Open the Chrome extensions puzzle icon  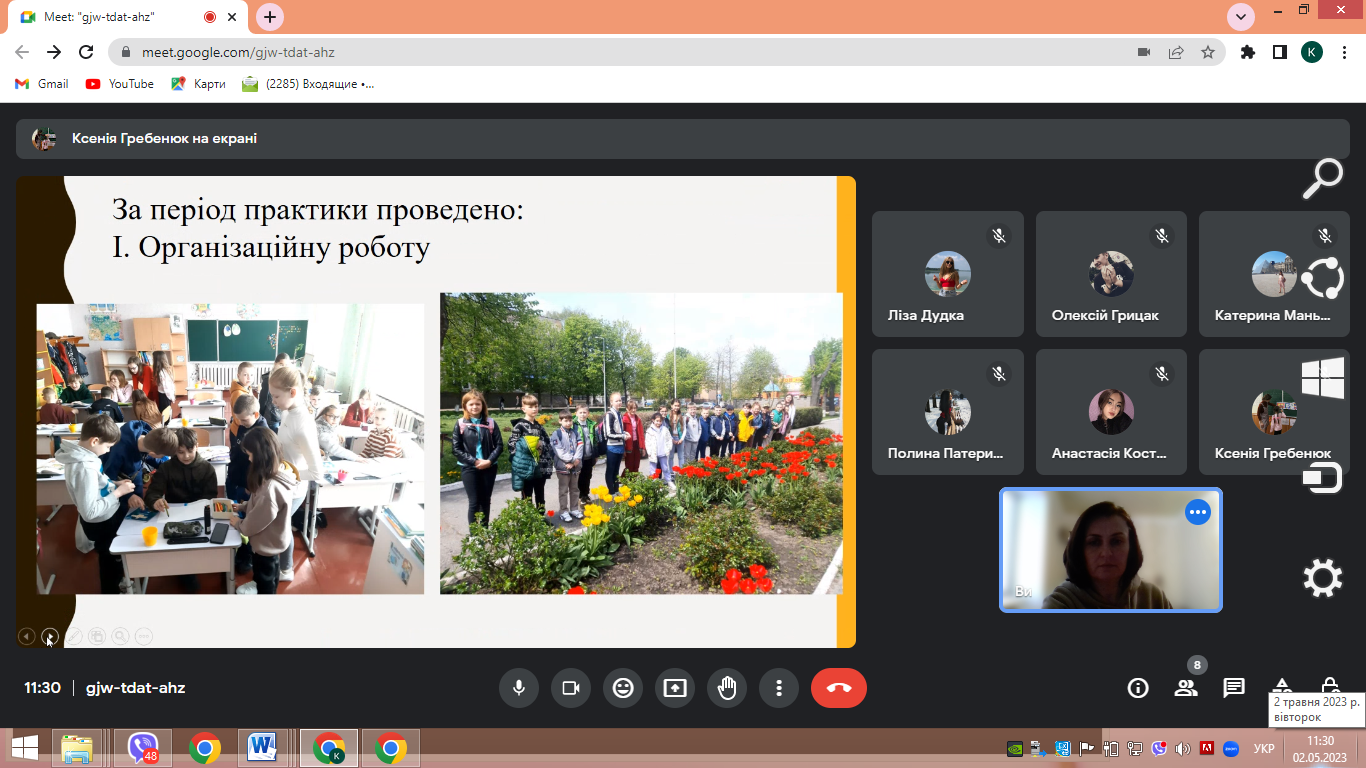pos(1247,52)
